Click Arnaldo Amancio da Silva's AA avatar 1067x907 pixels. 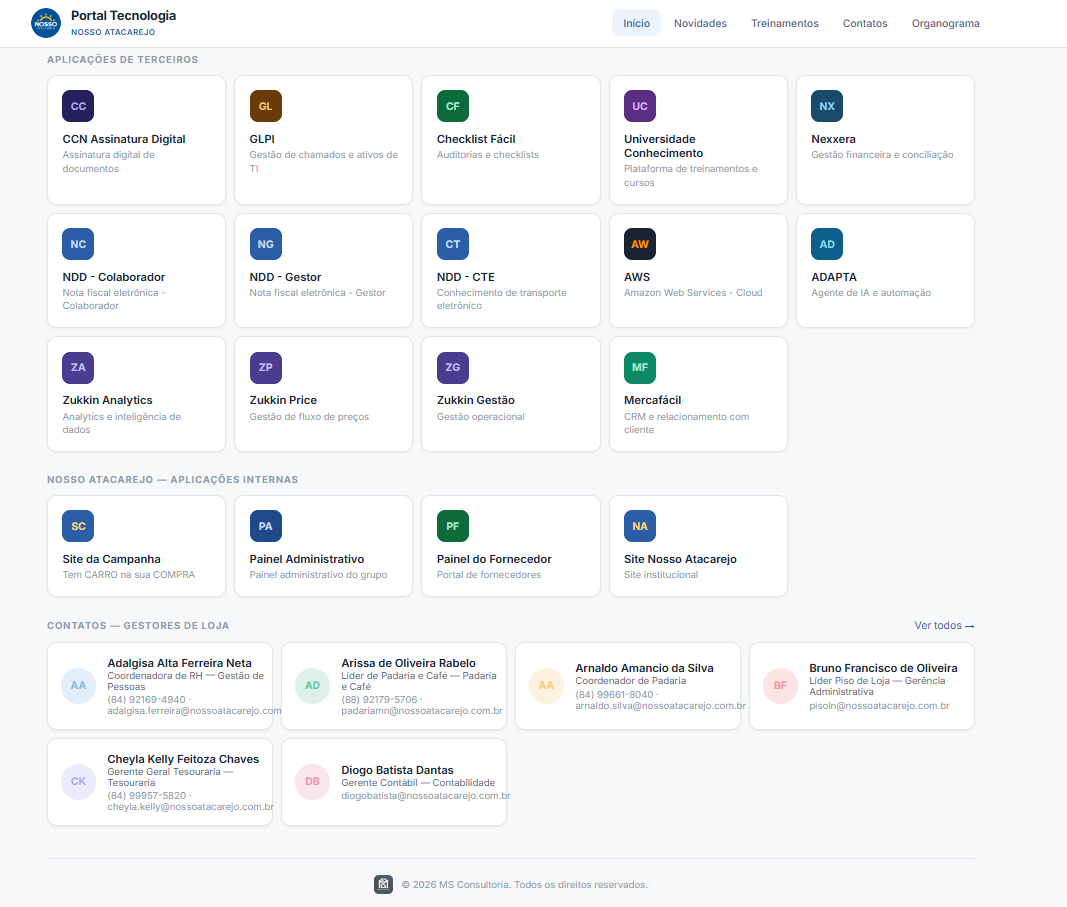546,686
